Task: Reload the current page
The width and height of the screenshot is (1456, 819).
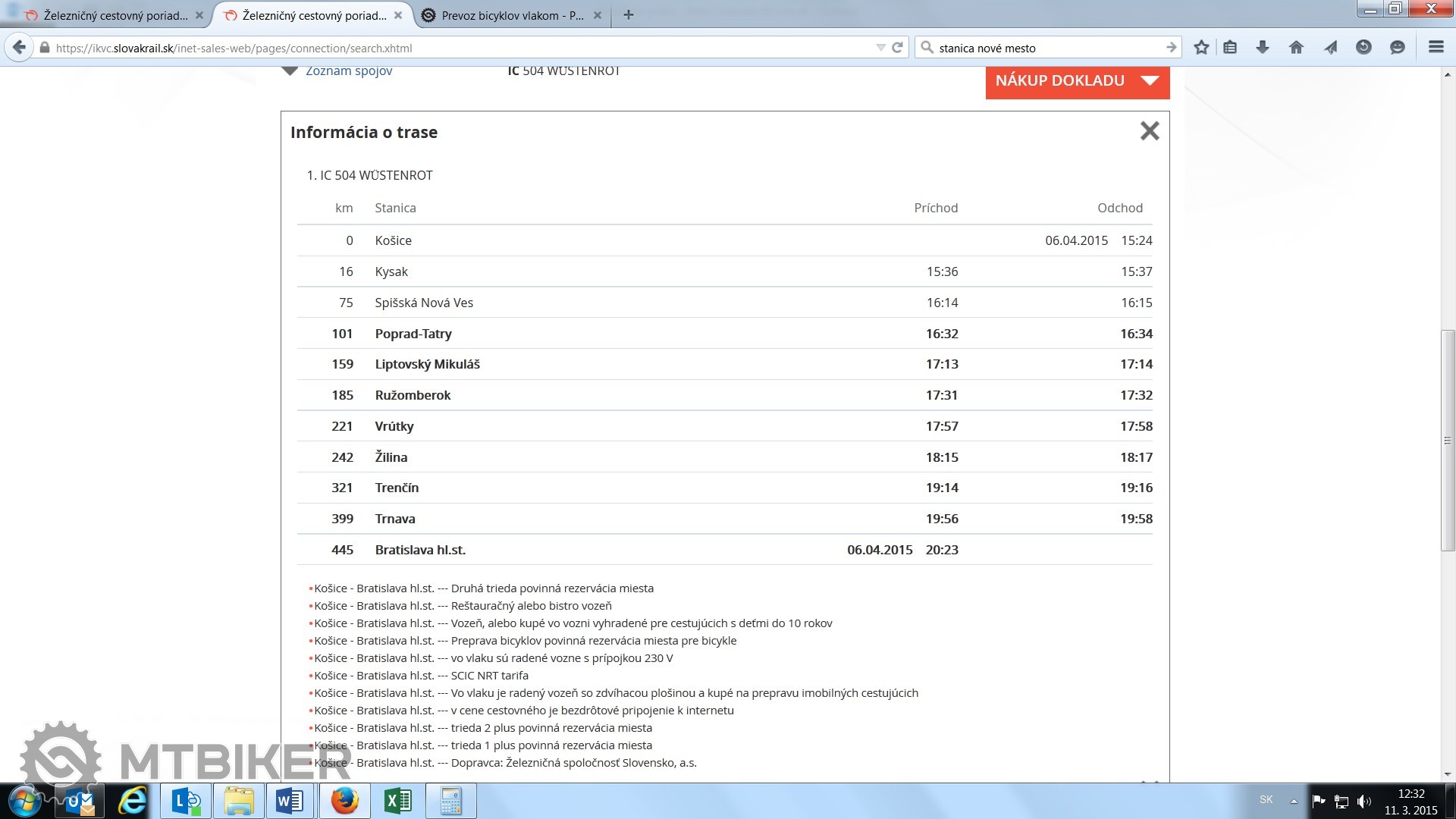Action: click(898, 48)
